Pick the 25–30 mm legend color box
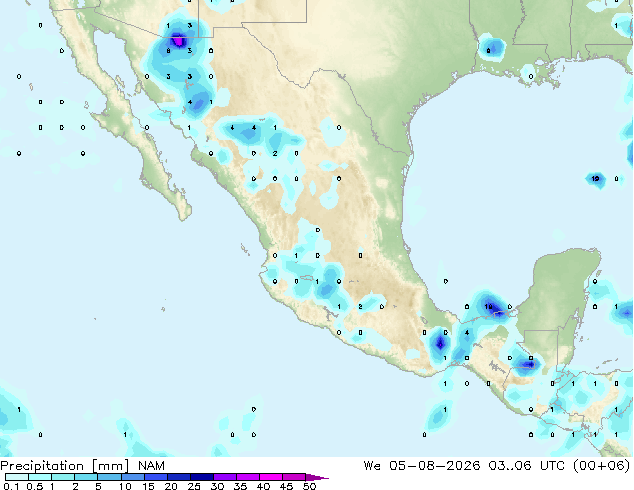 (201, 477)
